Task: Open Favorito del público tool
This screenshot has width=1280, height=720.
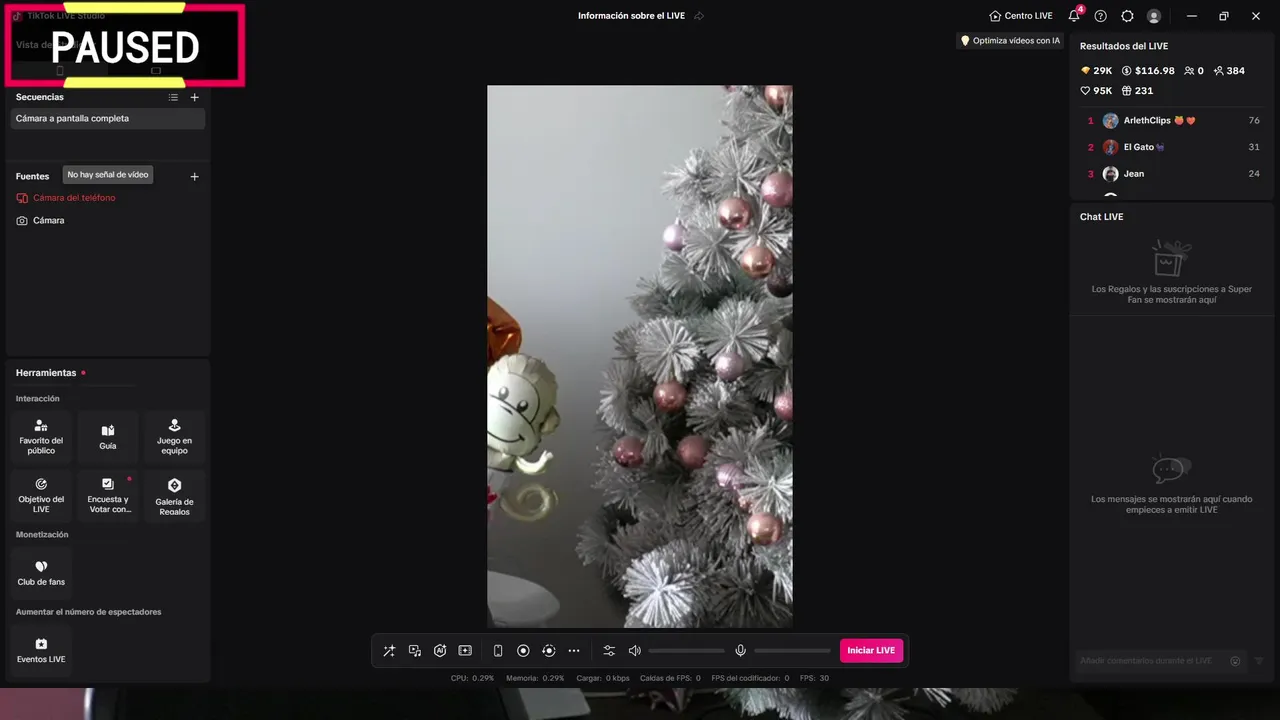Action: click(x=41, y=437)
